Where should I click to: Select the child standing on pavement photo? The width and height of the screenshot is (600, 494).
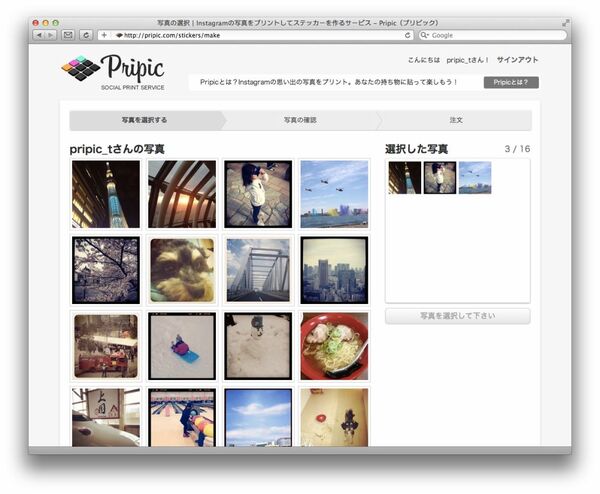pyautogui.click(x=258, y=194)
